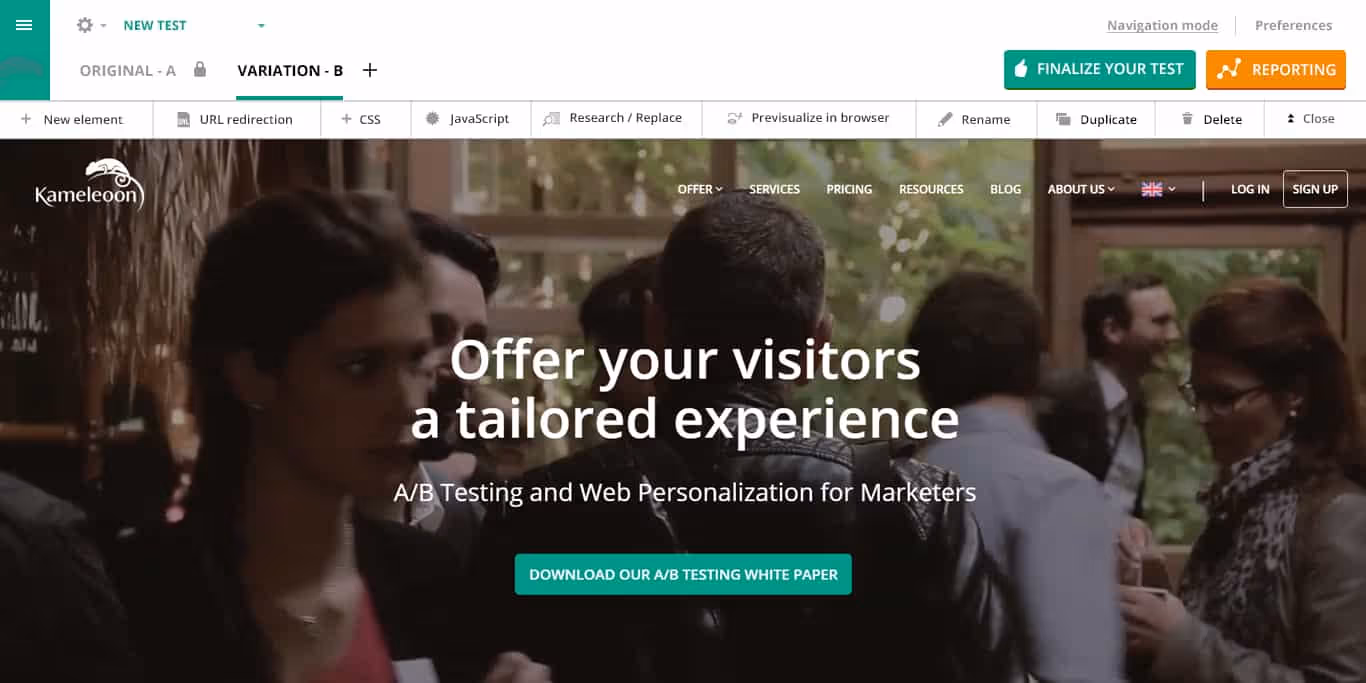Switch to the ORIGINAL - A tab
Viewport: 1366px width, 683px height.
click(x=128, y=70)
